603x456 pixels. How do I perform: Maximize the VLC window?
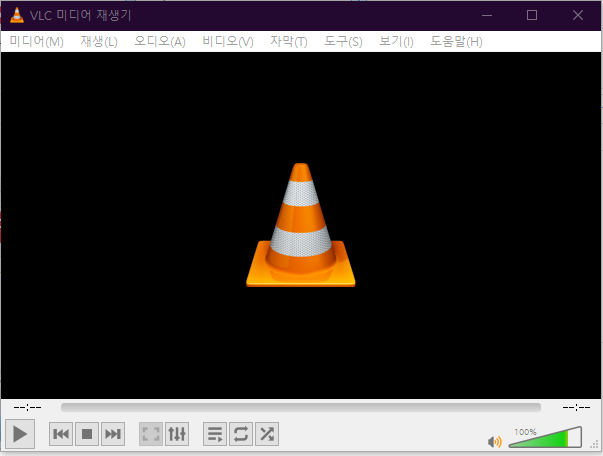tap(532, 15)
